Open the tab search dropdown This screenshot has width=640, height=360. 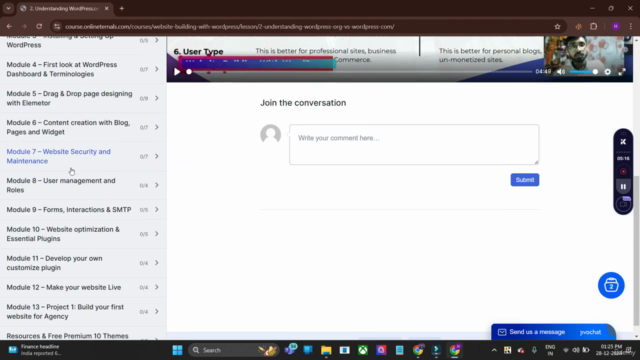click(x=8, y=8)
